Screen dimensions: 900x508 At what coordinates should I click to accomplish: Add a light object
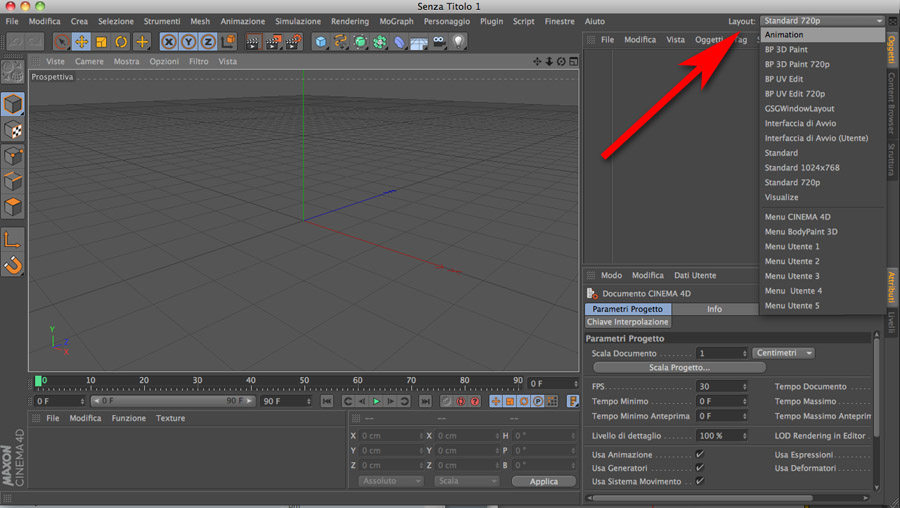pos(459,41)
